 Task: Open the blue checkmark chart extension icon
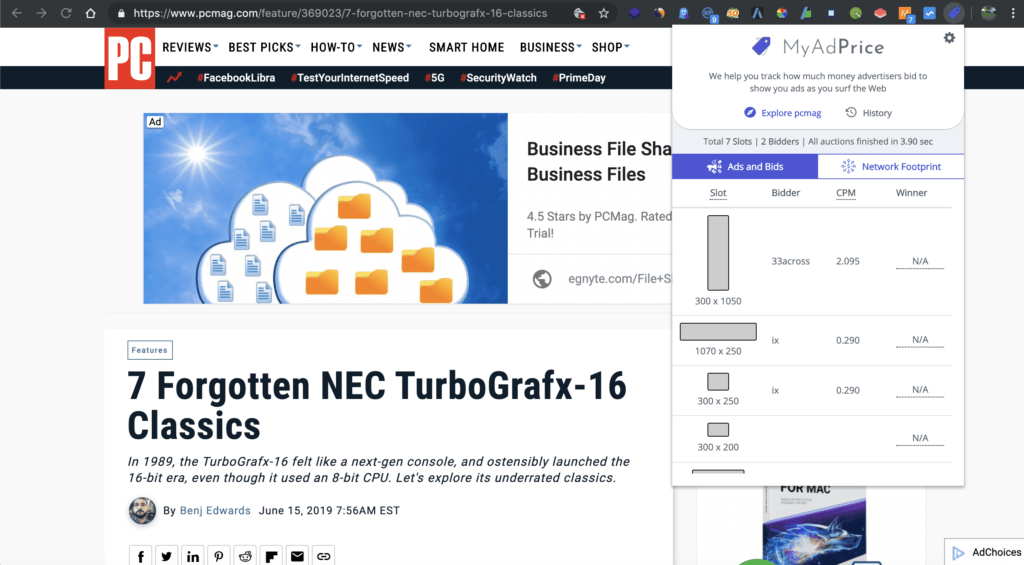click(x=929, y=13)
